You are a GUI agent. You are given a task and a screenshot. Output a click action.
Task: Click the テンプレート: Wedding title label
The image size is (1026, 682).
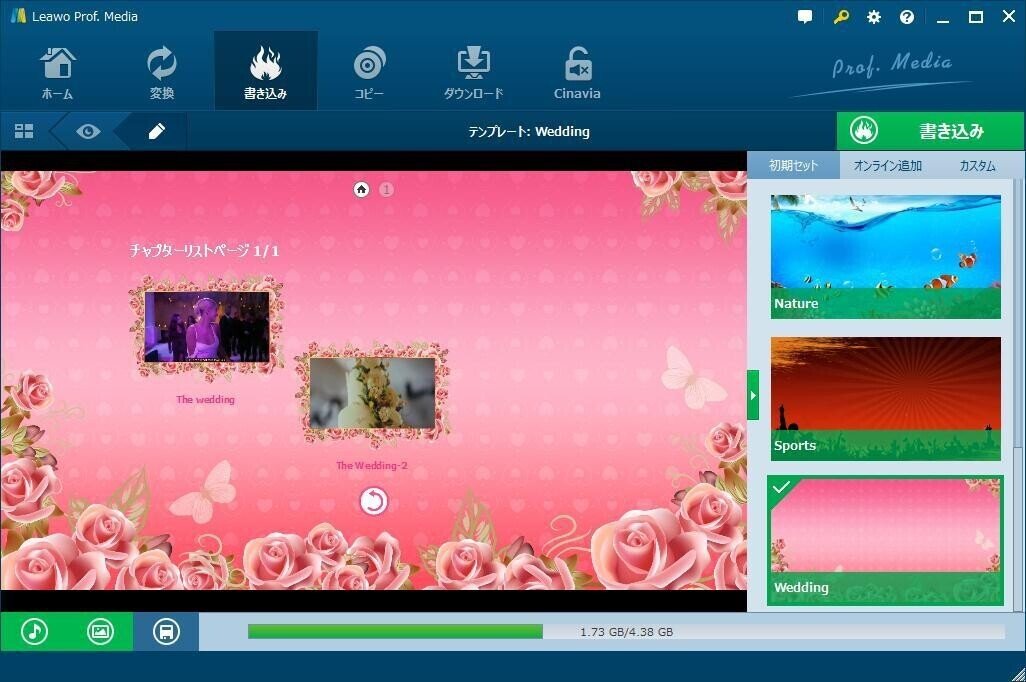point(529,132)
